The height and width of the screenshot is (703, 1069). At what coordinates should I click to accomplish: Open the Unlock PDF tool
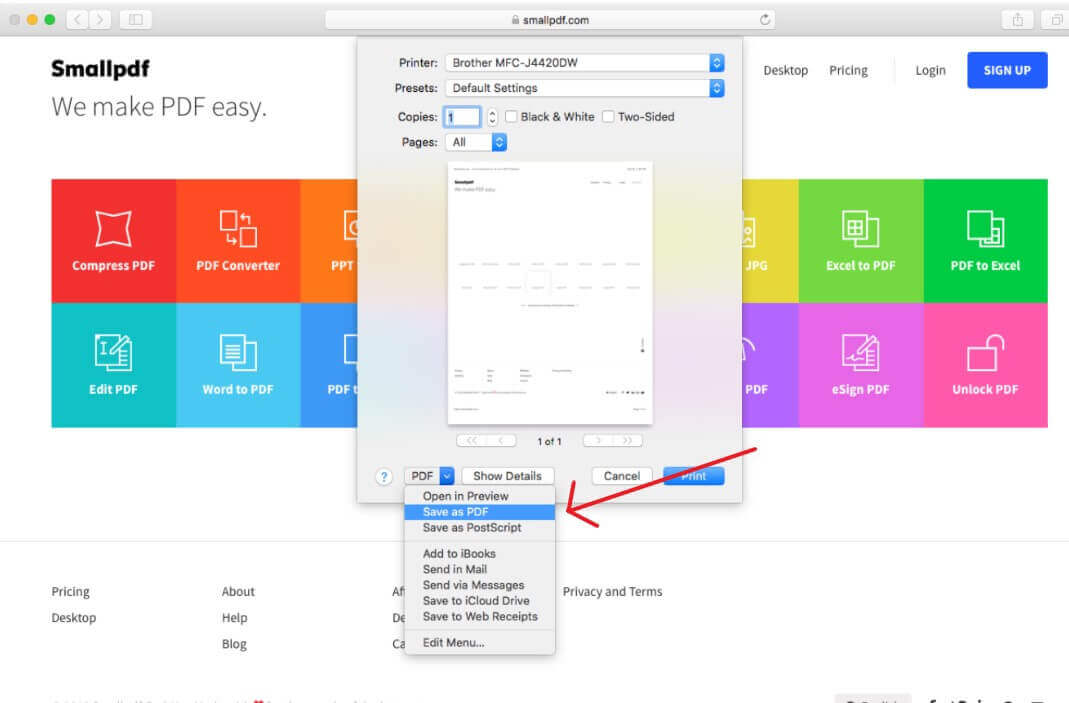click(x=985, y=365)
